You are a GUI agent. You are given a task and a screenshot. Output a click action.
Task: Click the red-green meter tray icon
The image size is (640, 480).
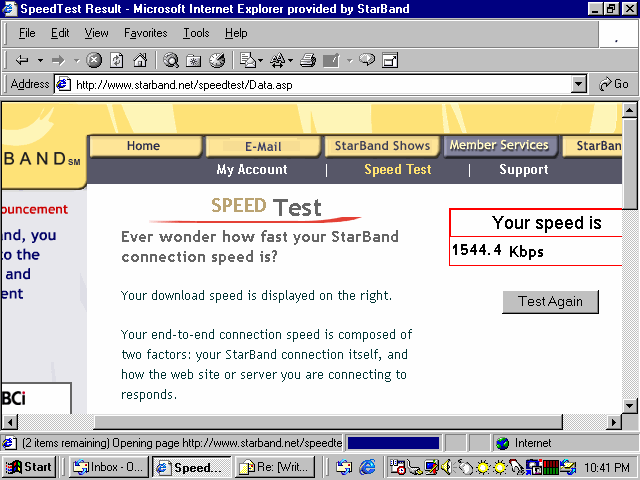(550, 467)
